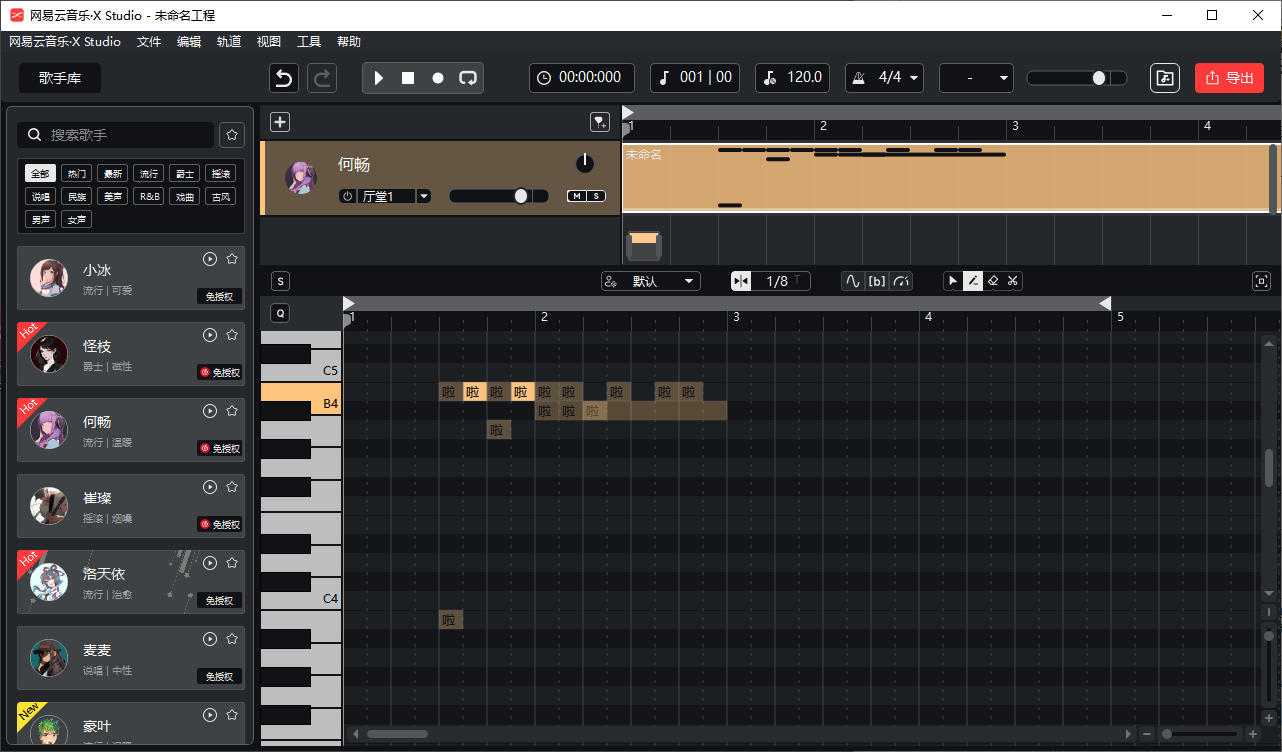The width and height of the screenshot is (1282, 752).
Task: Click the Stop playback button
Action: point(408,78)
